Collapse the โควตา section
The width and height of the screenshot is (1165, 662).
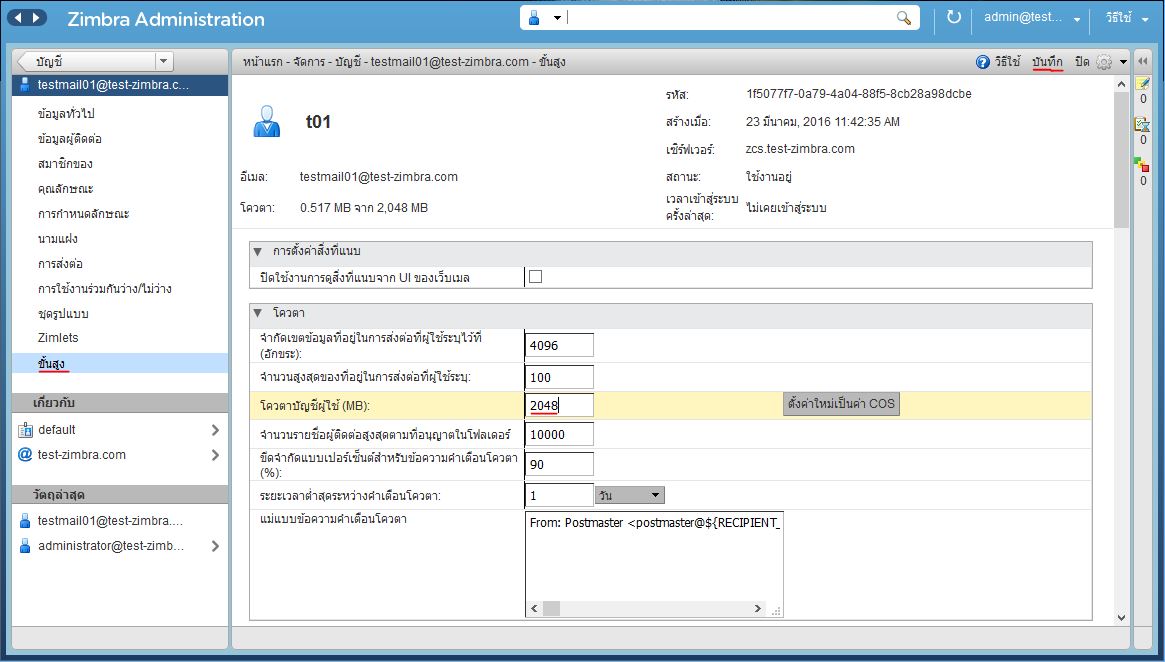click(x=258, y=313)
